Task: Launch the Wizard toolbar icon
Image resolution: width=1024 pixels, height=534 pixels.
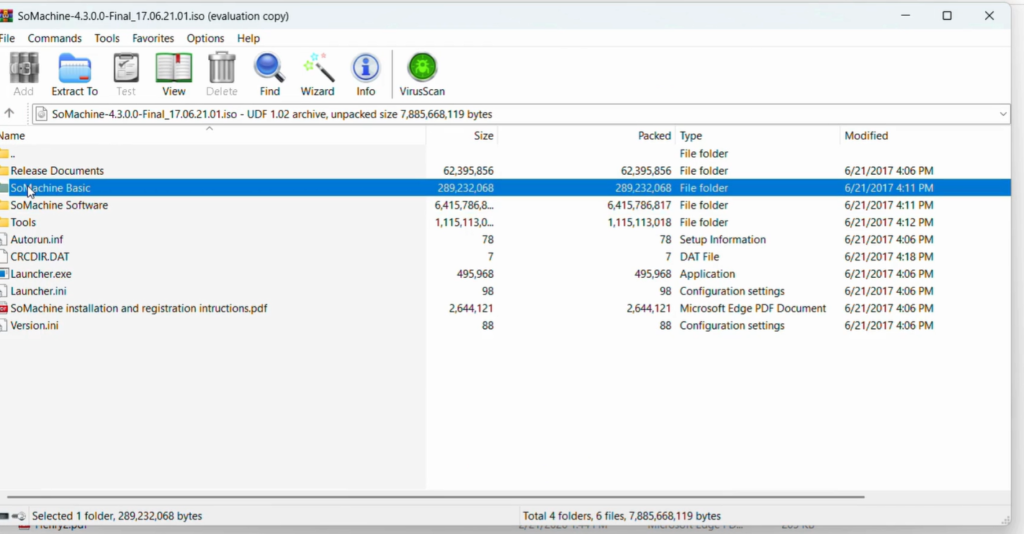Action: (317, 75)
